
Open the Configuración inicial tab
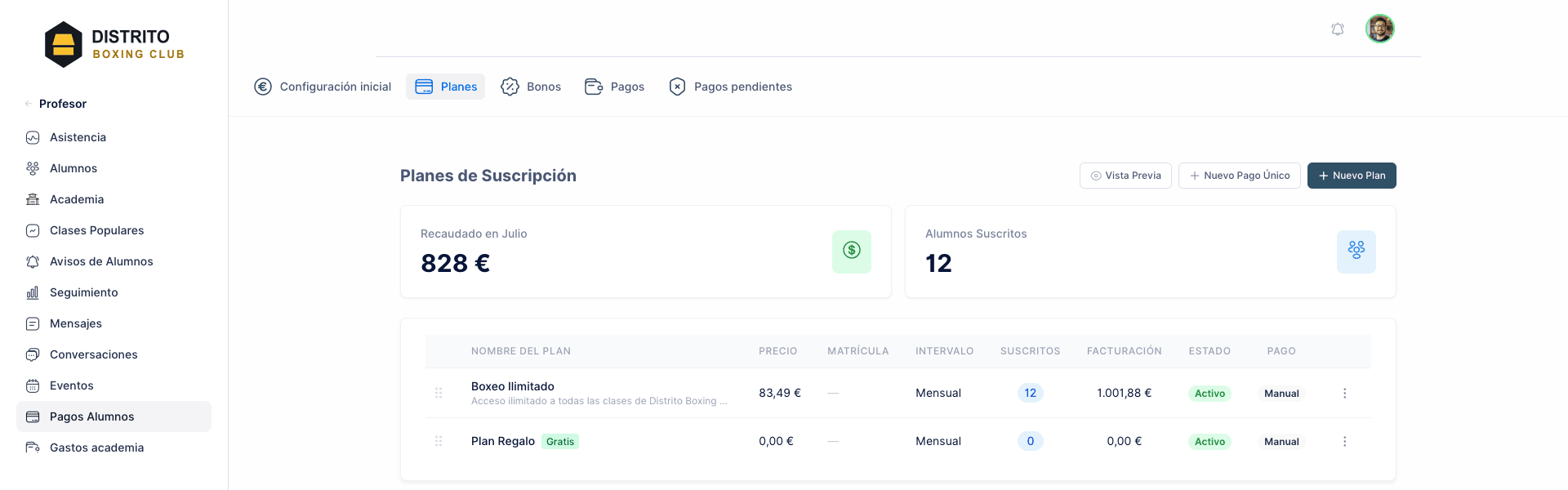[323, 87]
